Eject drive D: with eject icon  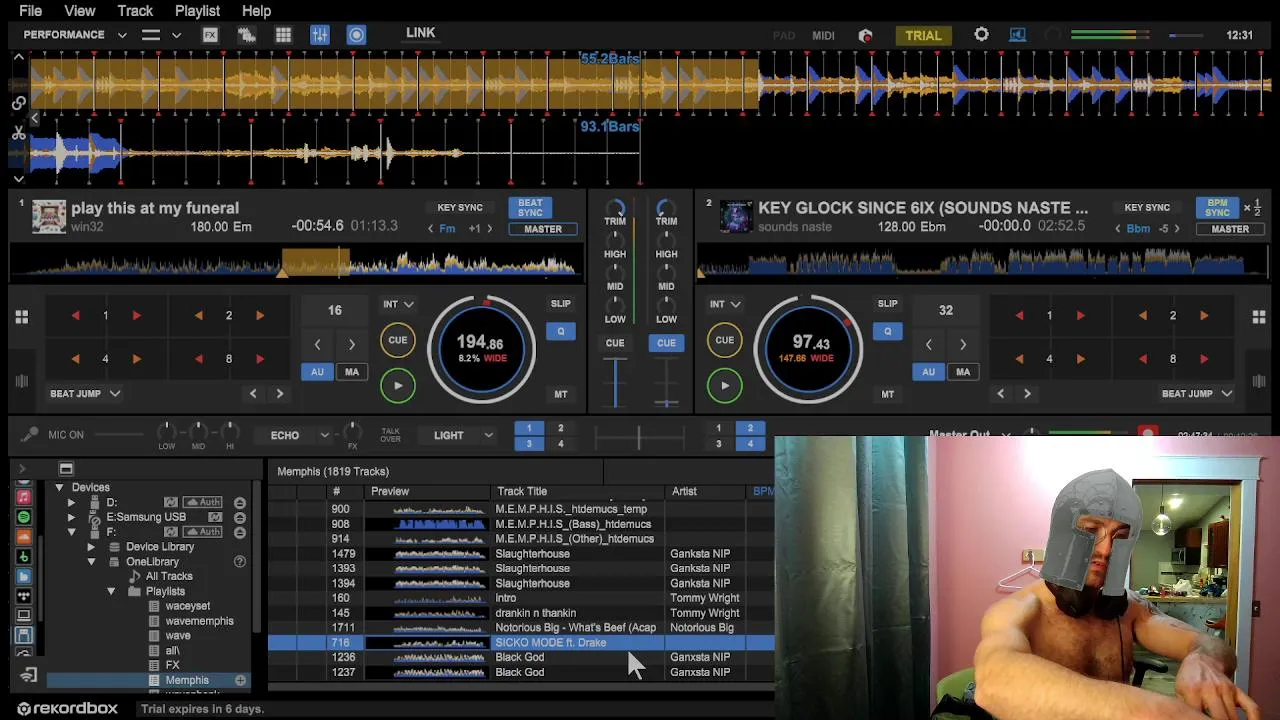[x=240, y=502]
